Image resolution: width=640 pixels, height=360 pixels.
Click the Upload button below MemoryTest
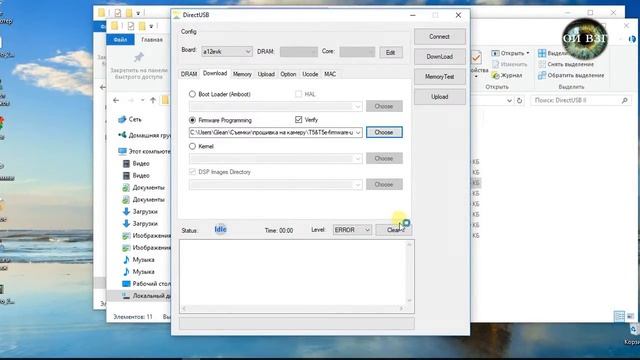(440, 97)
